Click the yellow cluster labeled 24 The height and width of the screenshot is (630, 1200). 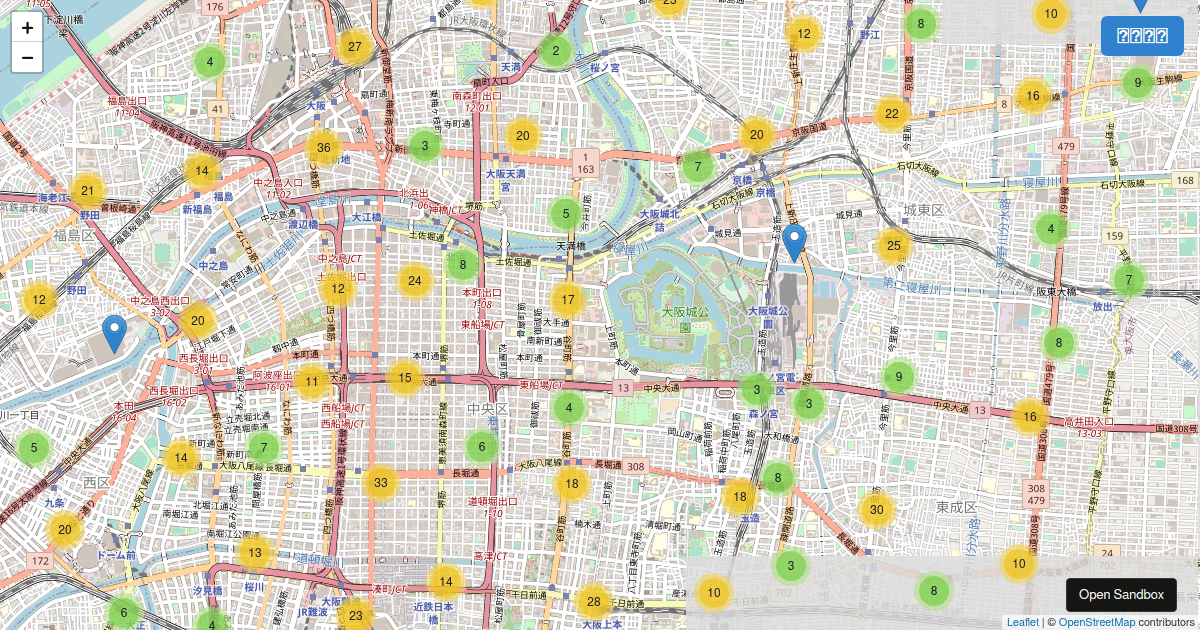pyautogui.click(x=415, y=281)
